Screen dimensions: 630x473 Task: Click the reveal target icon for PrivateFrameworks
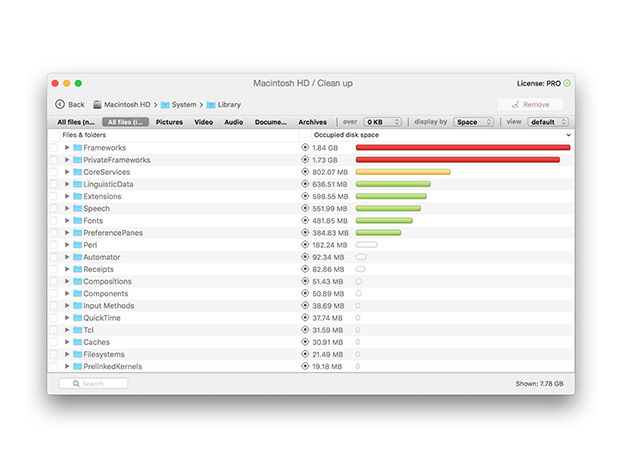tap(305, 160)
